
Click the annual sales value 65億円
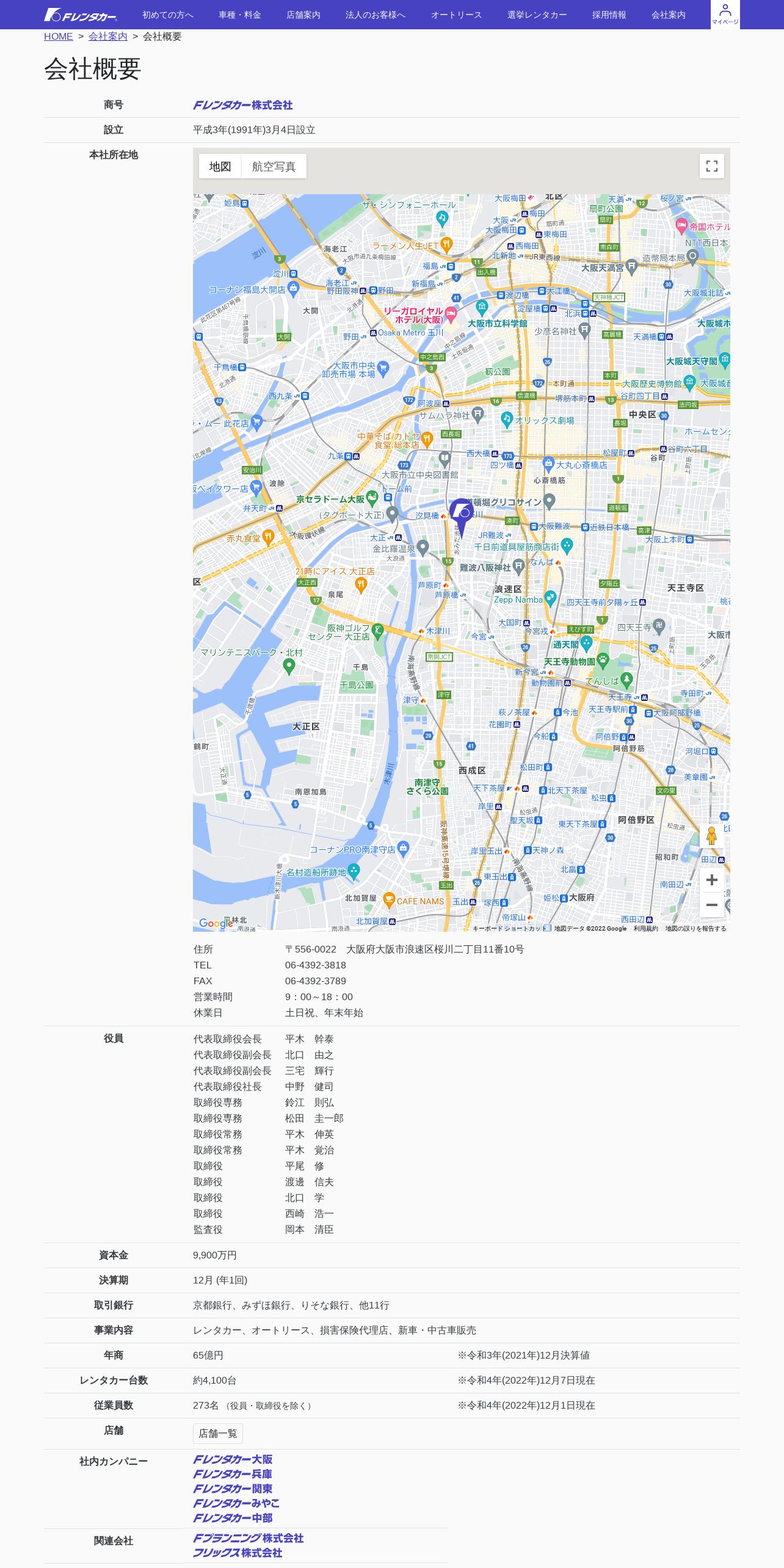[208, 1356]
